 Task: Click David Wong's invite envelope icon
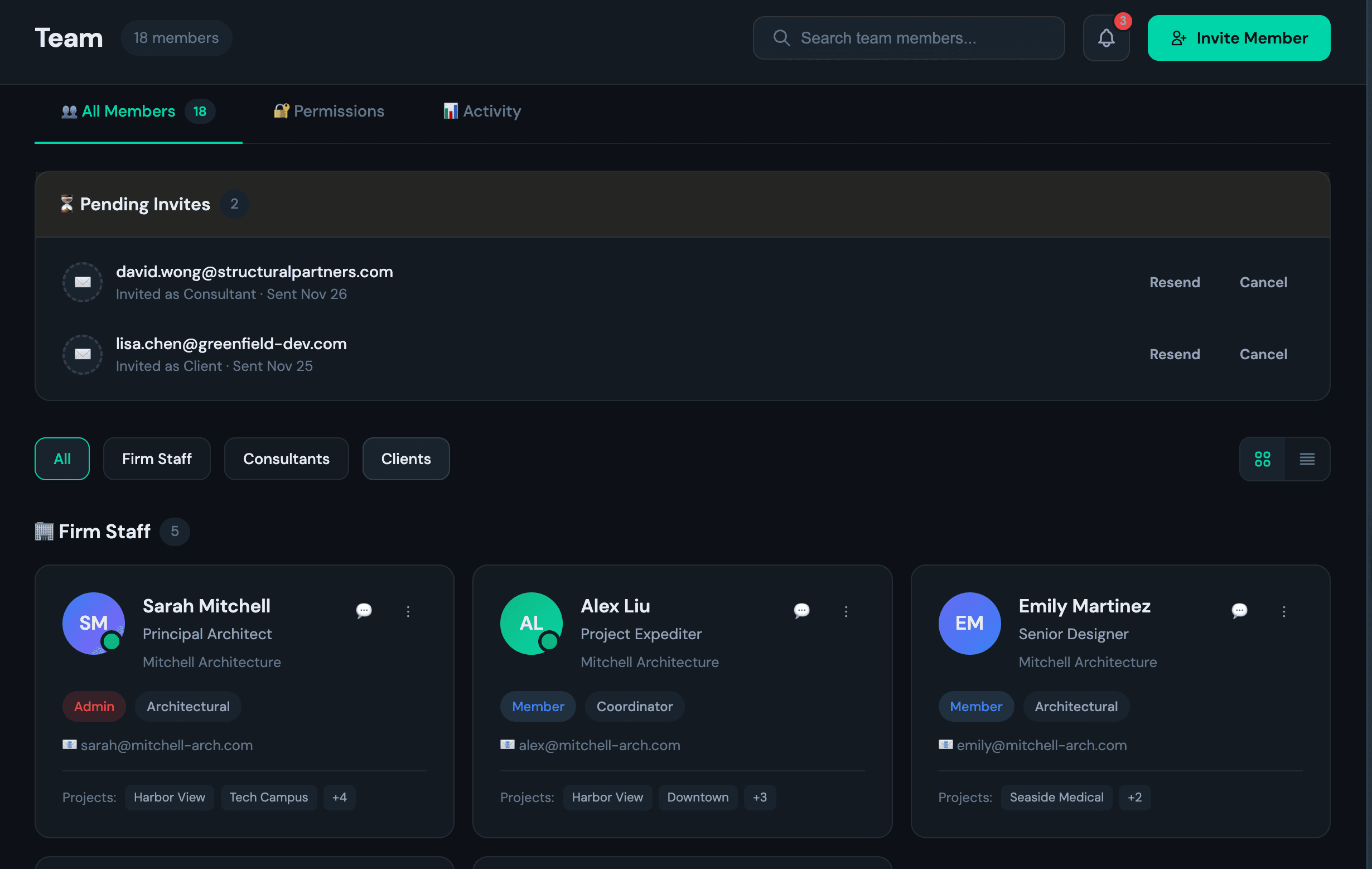click(x=83, y=282)
